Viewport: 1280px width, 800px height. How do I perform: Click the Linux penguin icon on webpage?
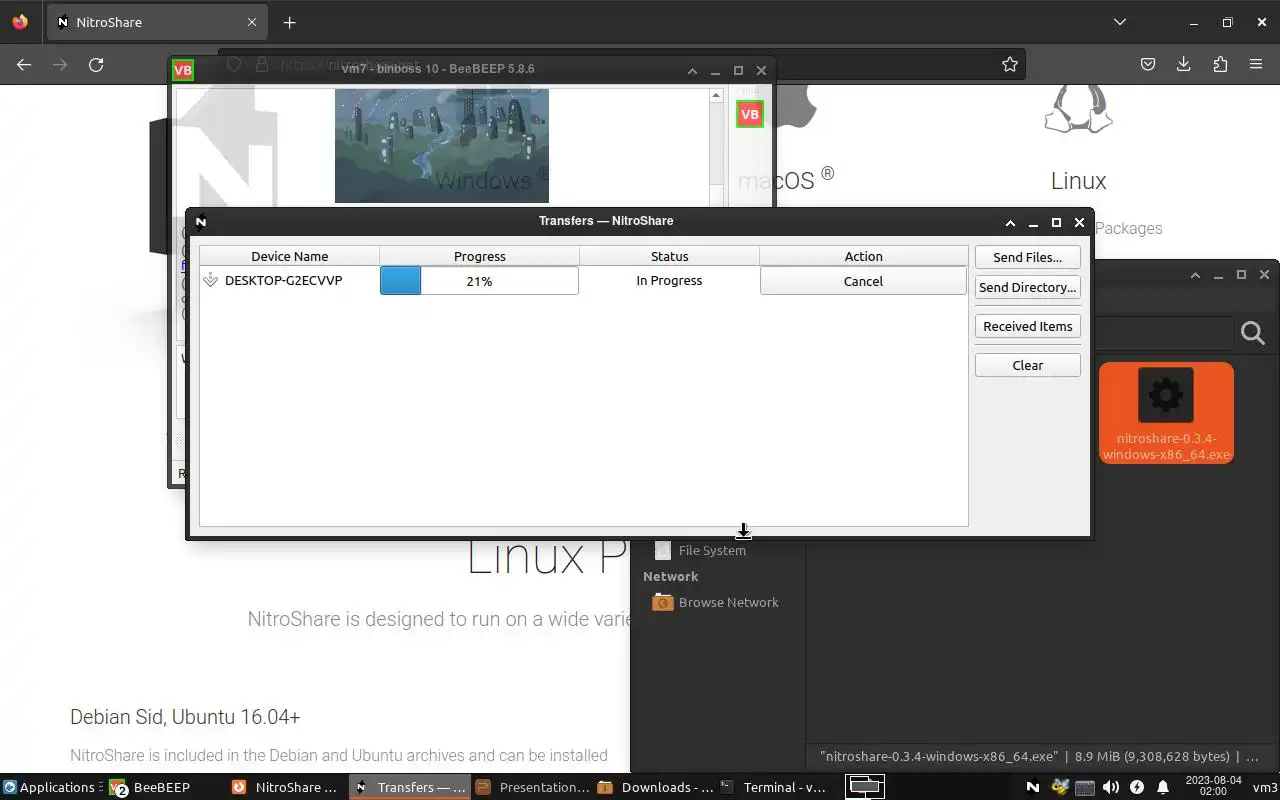[x=1078, y=108]
